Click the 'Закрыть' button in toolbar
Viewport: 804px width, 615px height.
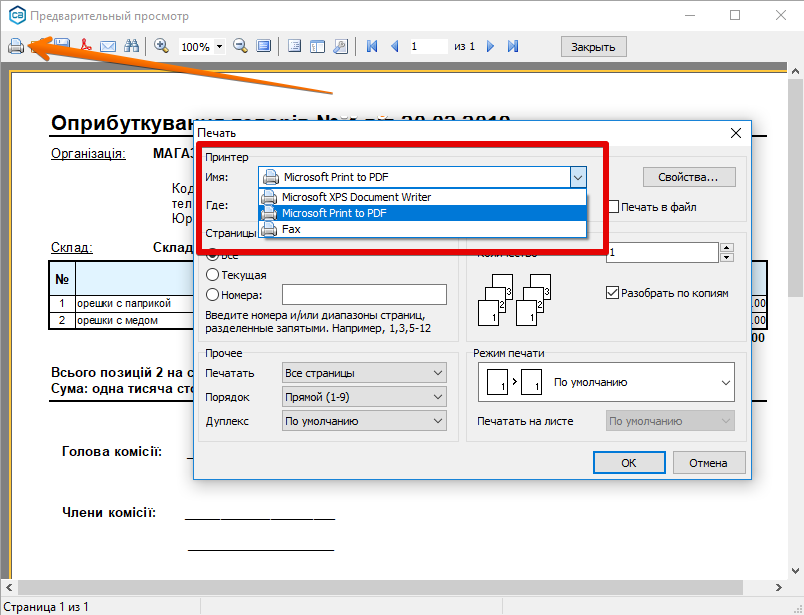coord(593,47)
